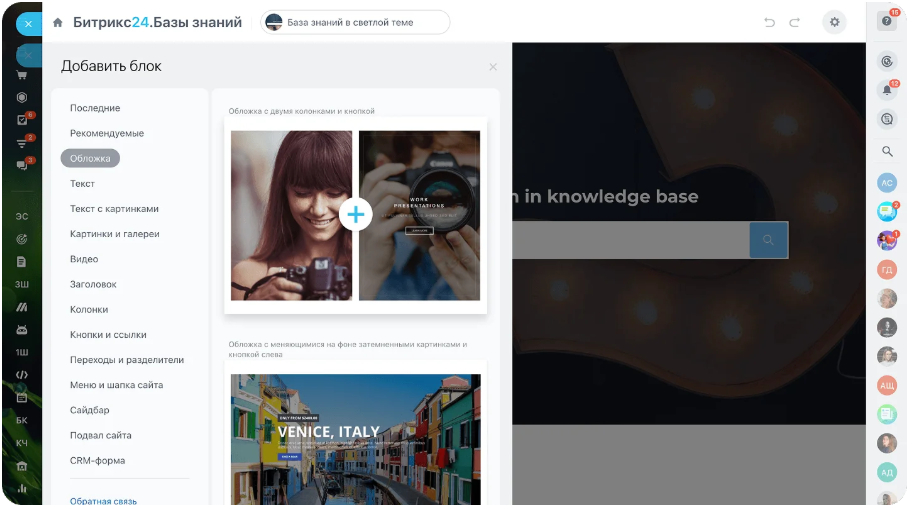Open the bar chart icon in left sidebar
This screenshot has height=509, width=913.
[x=22, y=488]
